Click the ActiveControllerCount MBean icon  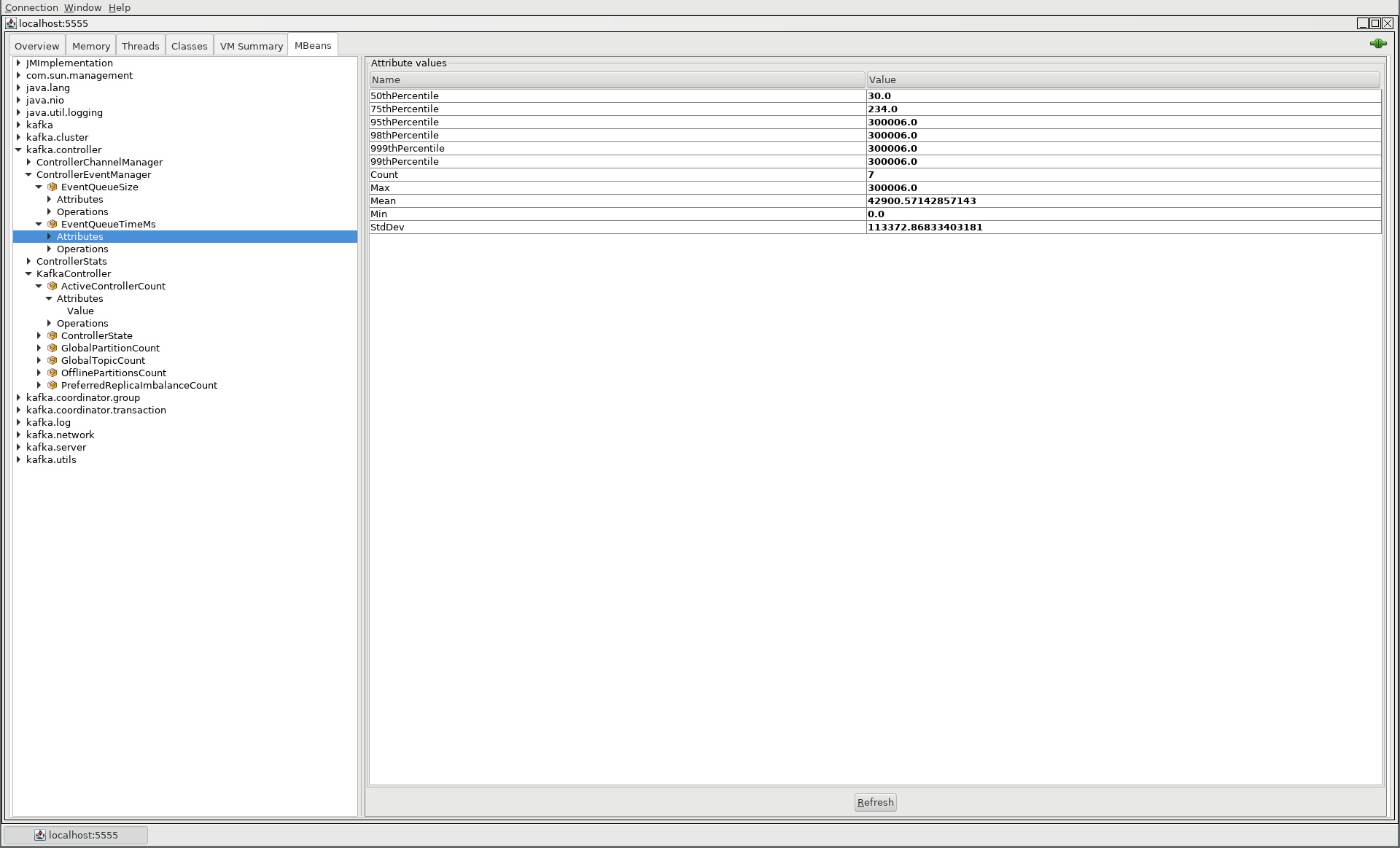pyautogui.click(x=52, y=286)
